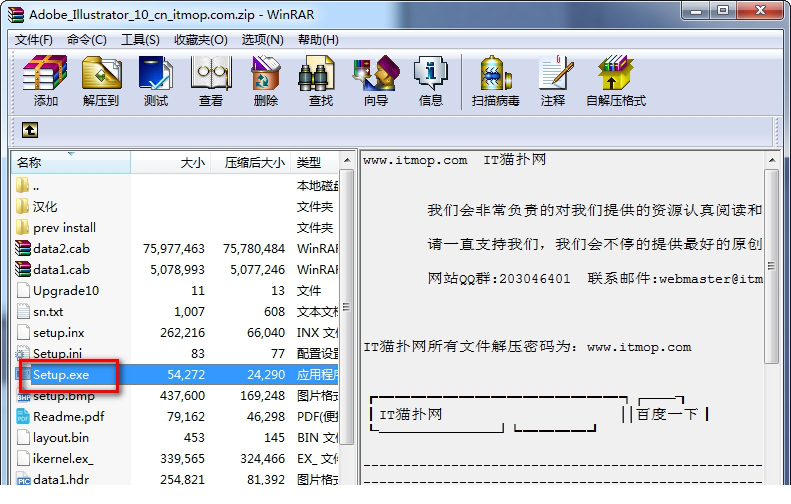791x504 pixels.
Task: Click the data1.hdr file icon
Action: (23, 479)
